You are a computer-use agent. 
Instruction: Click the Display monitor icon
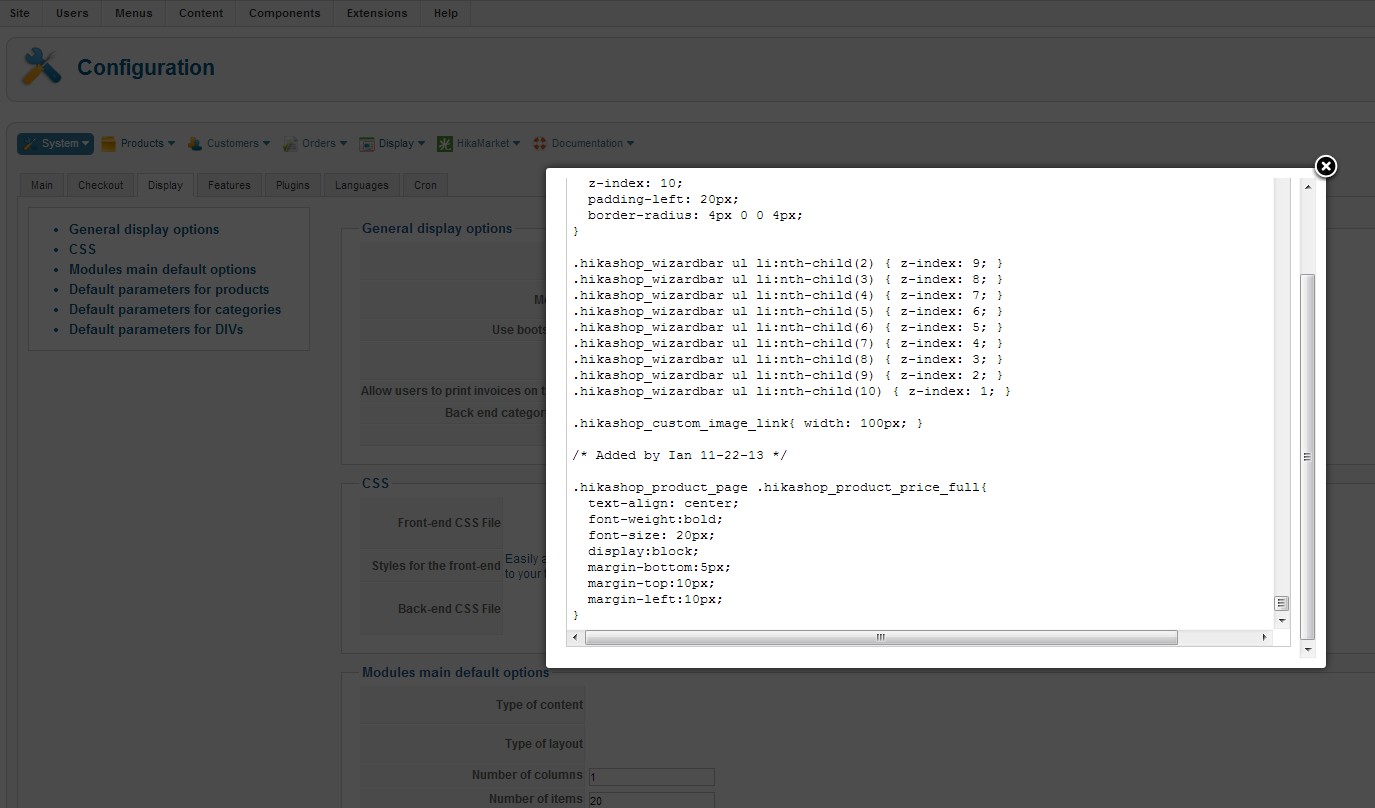point(367,144)
